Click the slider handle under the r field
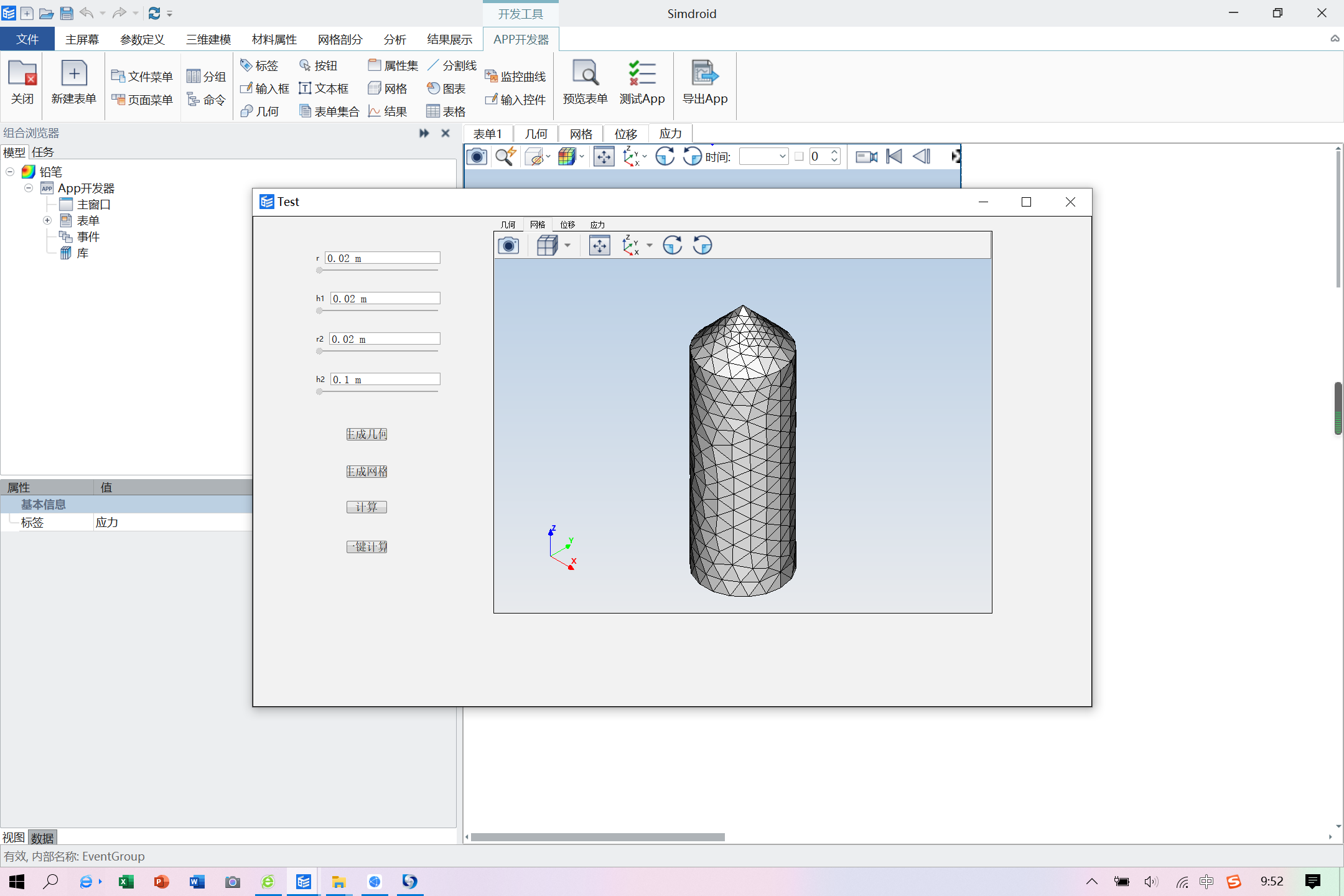 pyautogui.click(x=319, y=271)
